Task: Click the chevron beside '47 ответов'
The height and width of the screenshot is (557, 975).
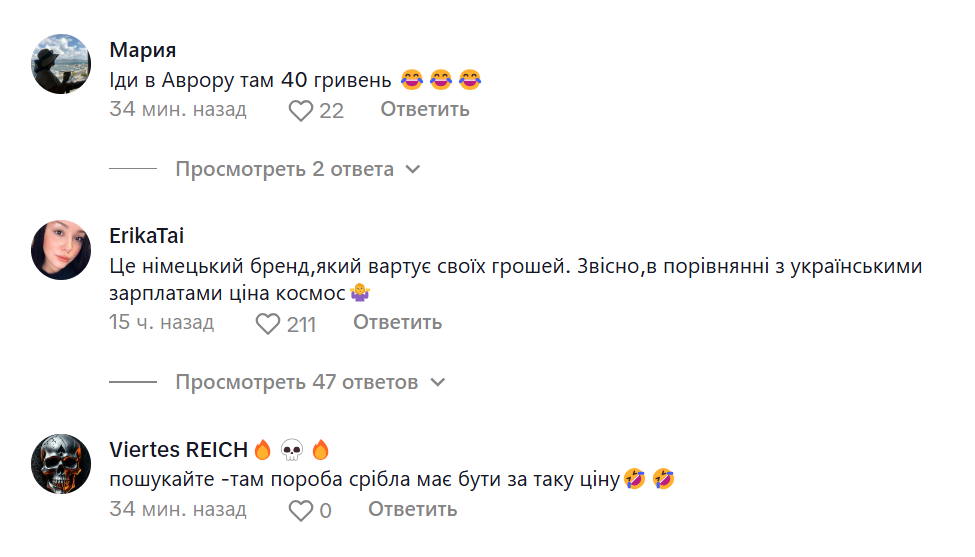Action: (437, 383)
